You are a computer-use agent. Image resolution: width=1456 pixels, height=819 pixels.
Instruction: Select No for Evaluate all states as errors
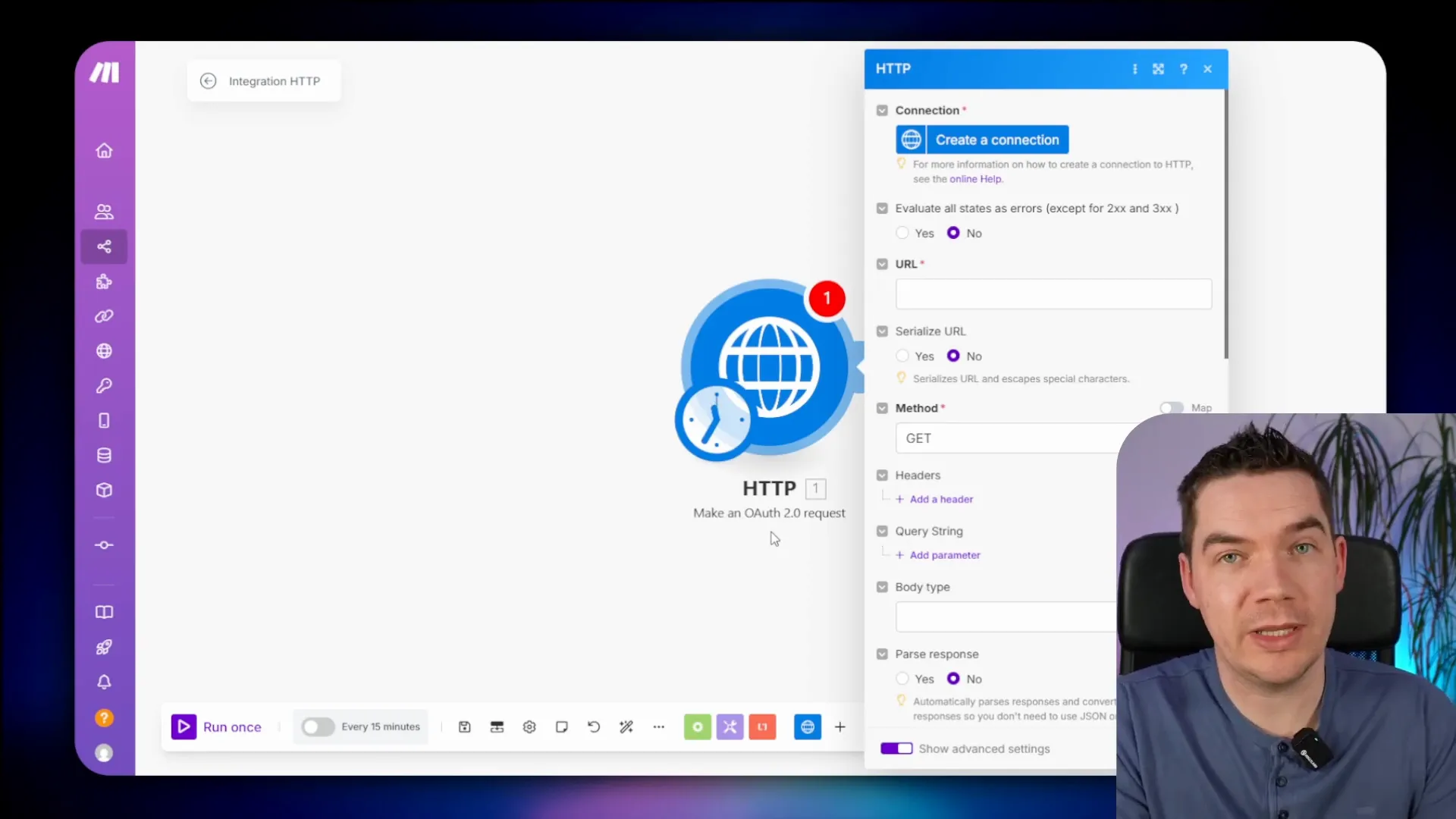point(953,233)
